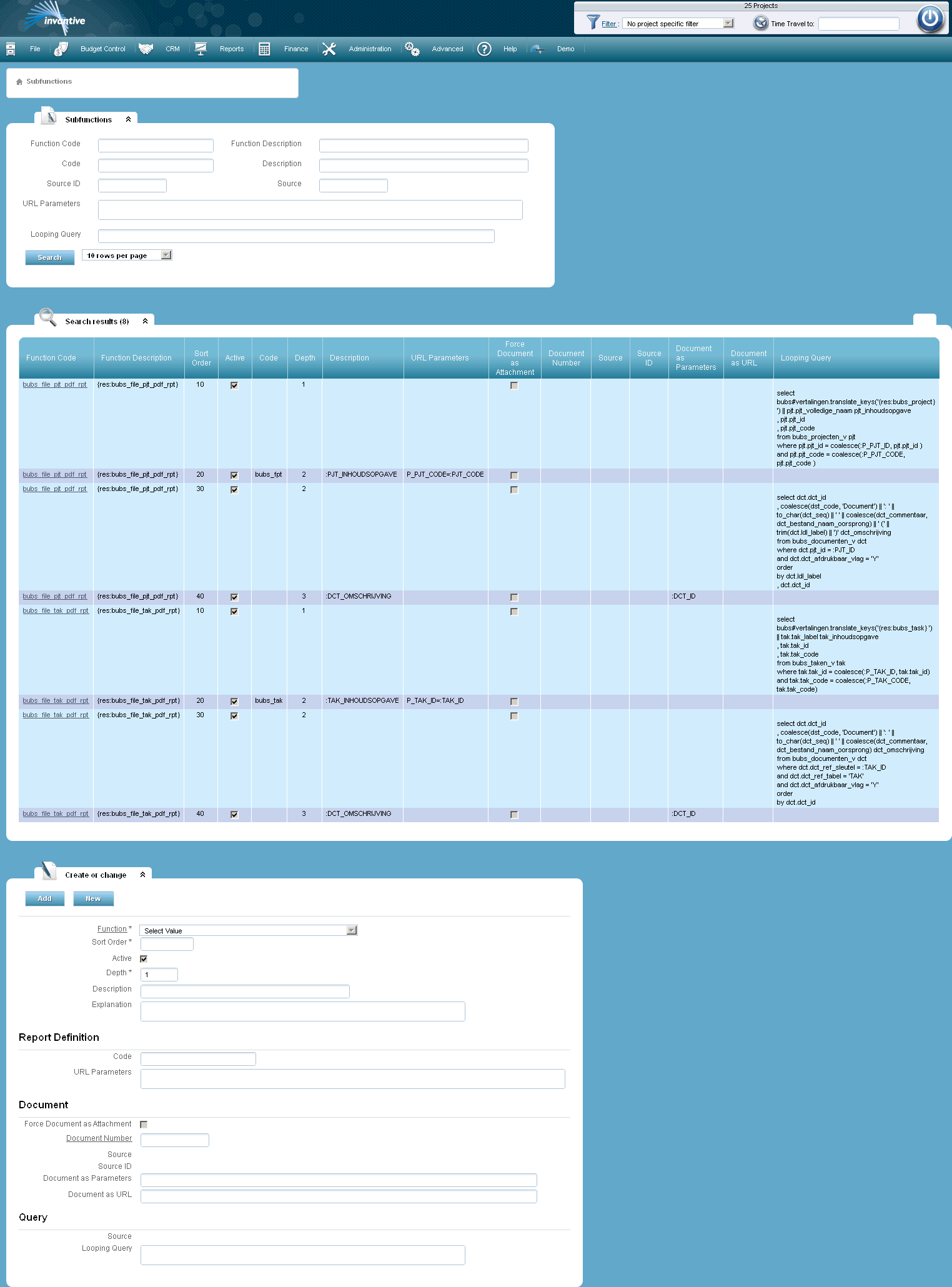The height and width of the screenshot is (1287, 952).
Task: Click the Add button
Action: [x=44, y=898]
